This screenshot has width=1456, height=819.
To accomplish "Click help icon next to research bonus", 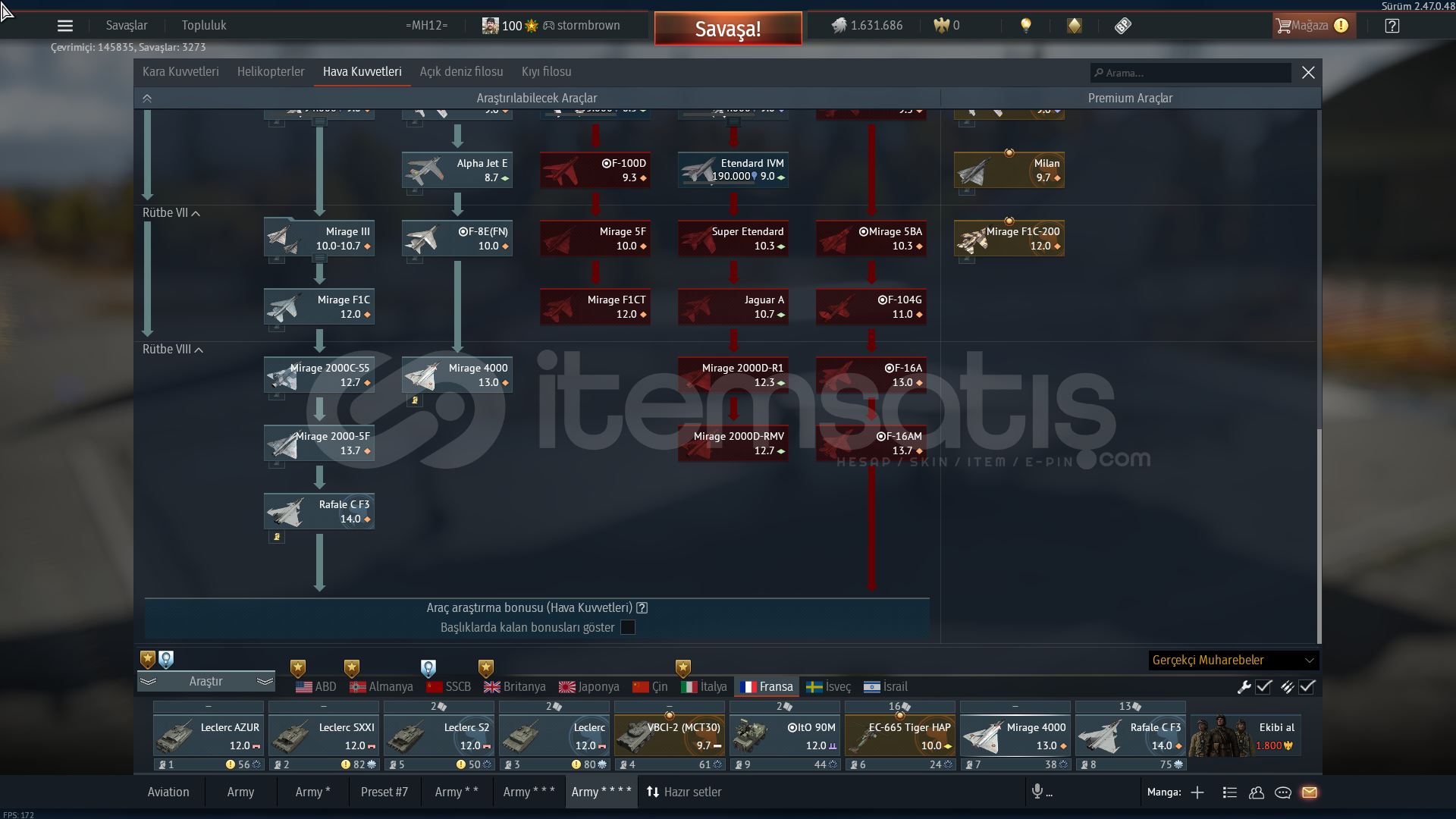I will 642,608.
